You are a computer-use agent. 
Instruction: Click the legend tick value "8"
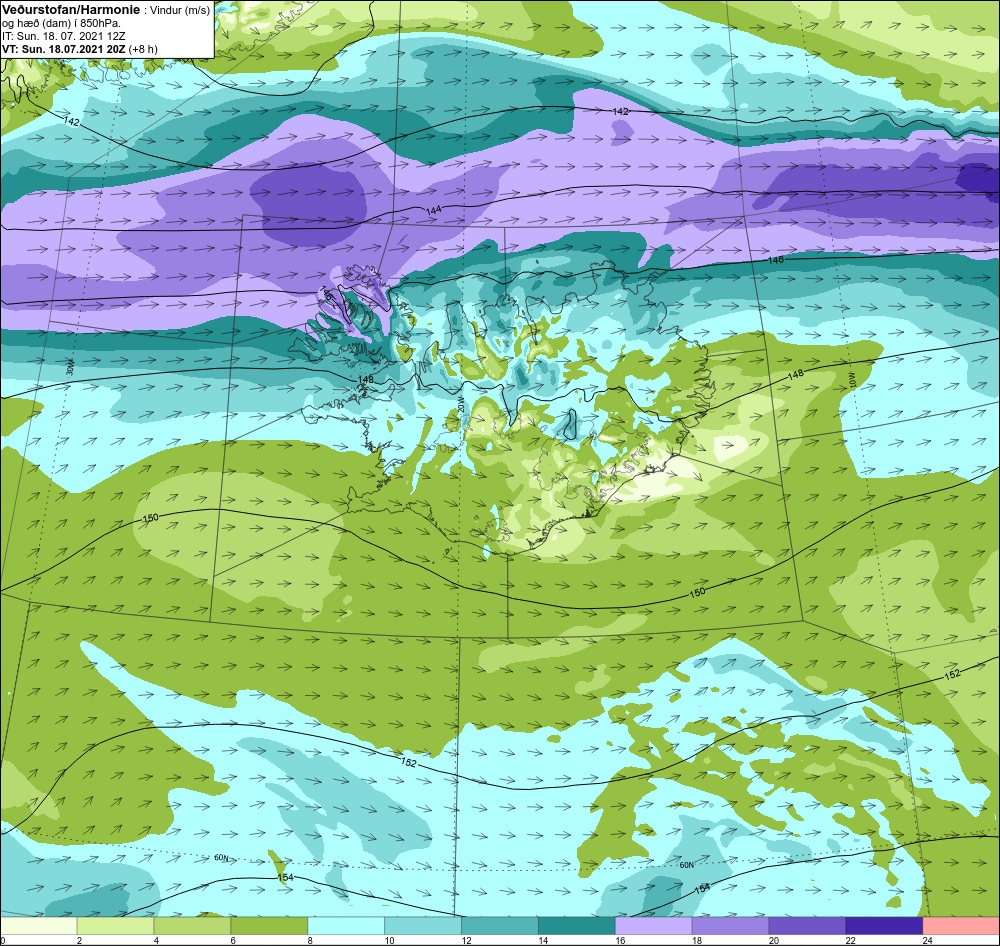(x=310, y=940)
